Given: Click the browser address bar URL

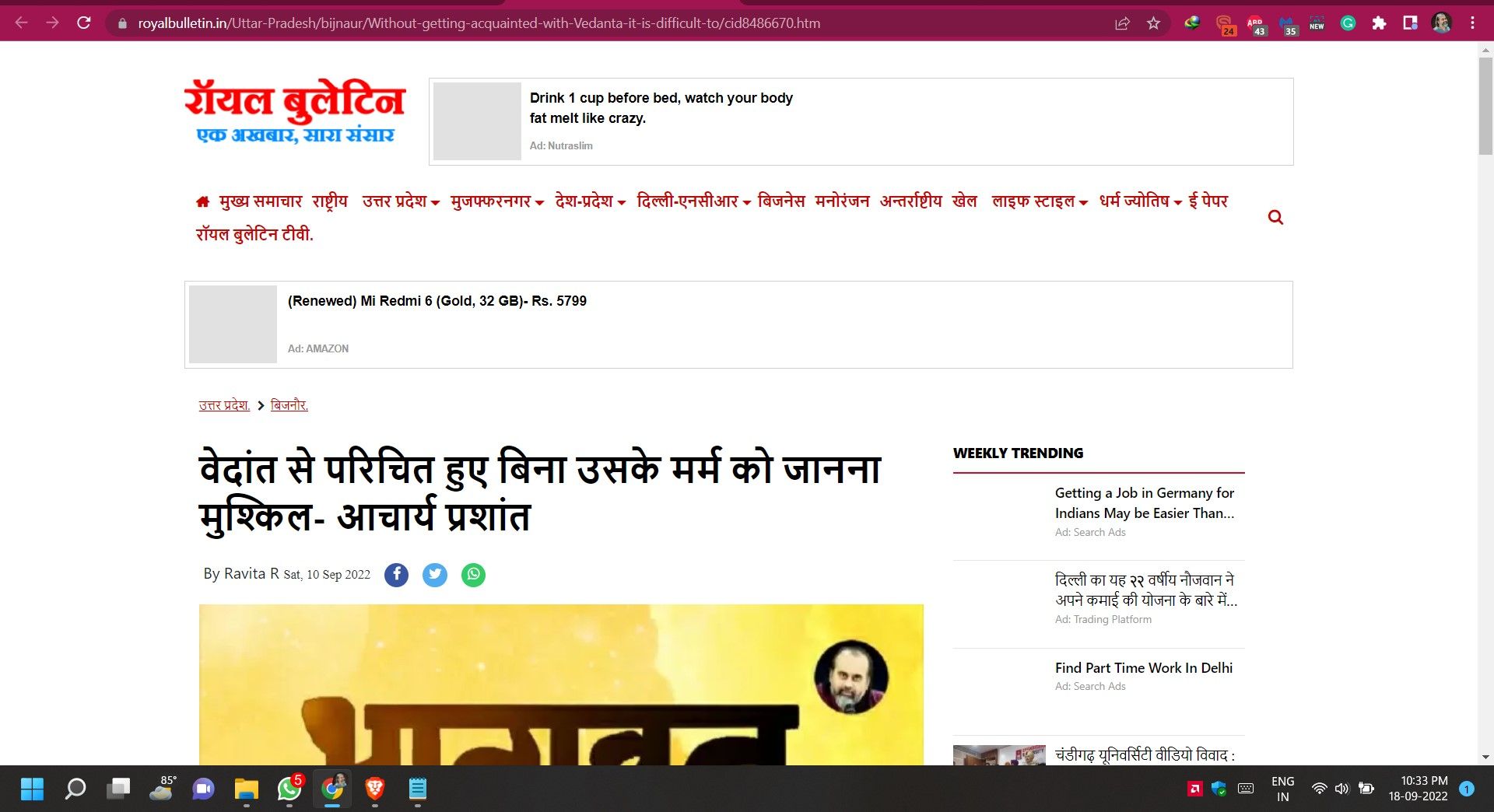Looking at the screenshot, I should click(x=479, y=23).
